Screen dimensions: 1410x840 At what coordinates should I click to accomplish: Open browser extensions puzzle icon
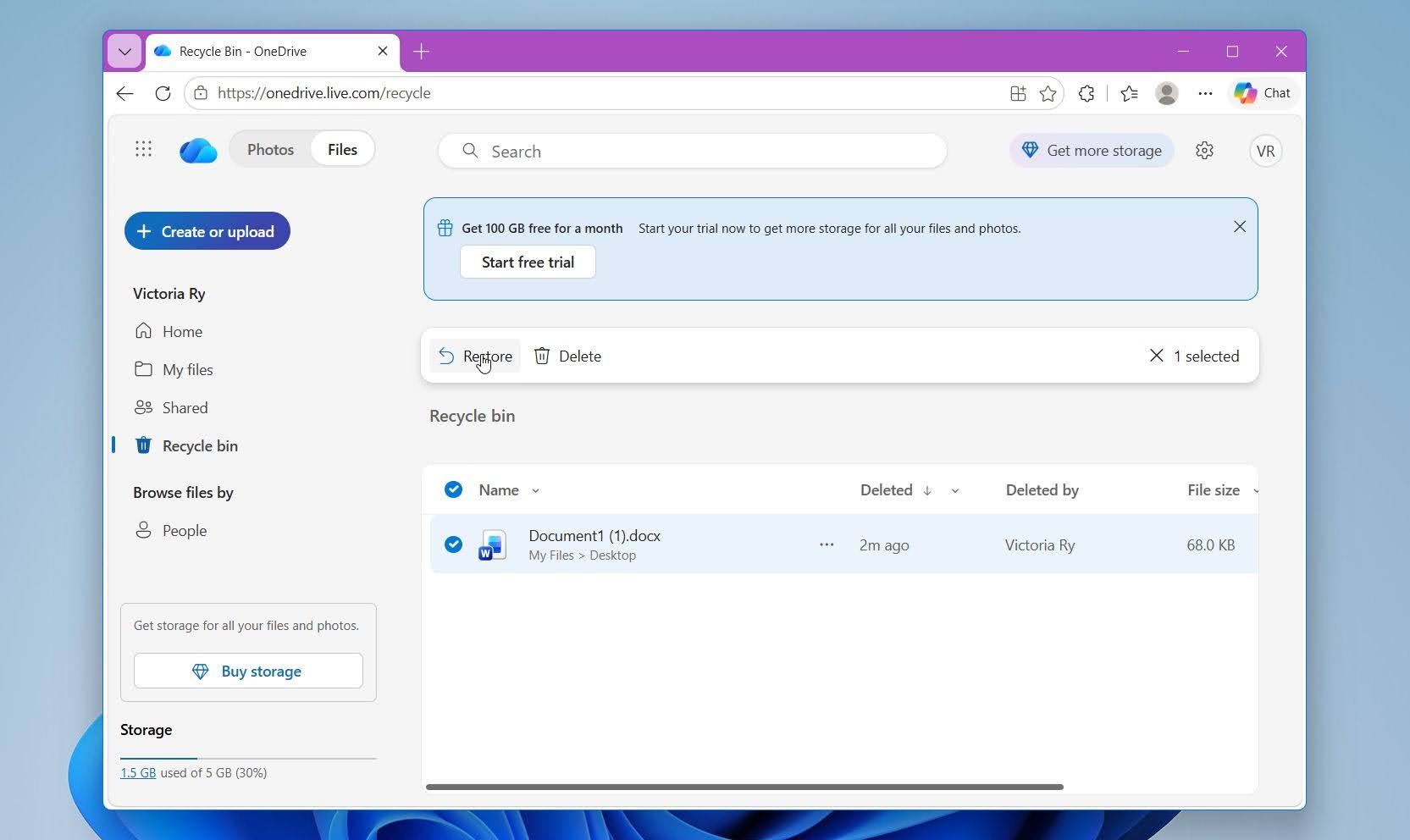1087,93
